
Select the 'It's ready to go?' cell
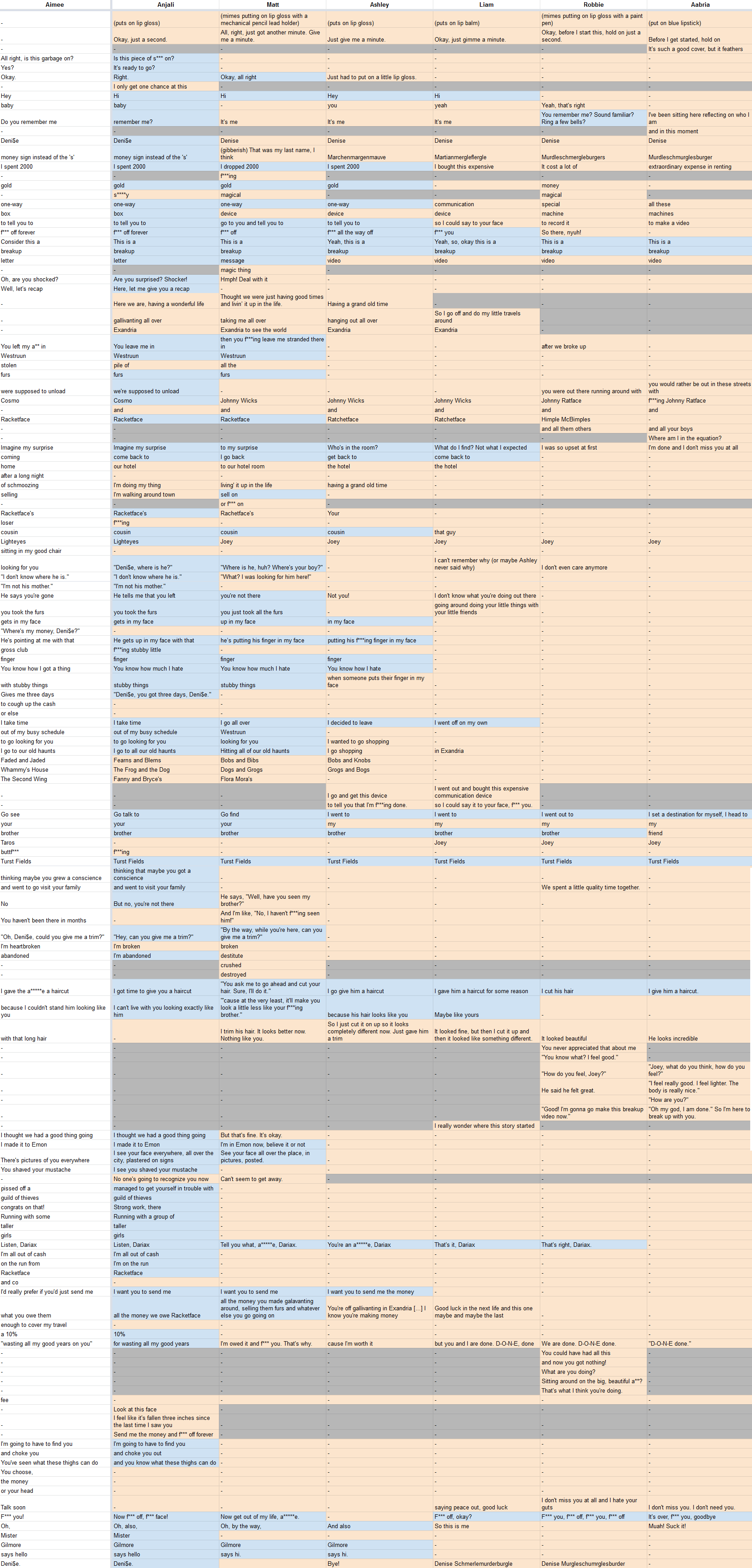point(166,68)
